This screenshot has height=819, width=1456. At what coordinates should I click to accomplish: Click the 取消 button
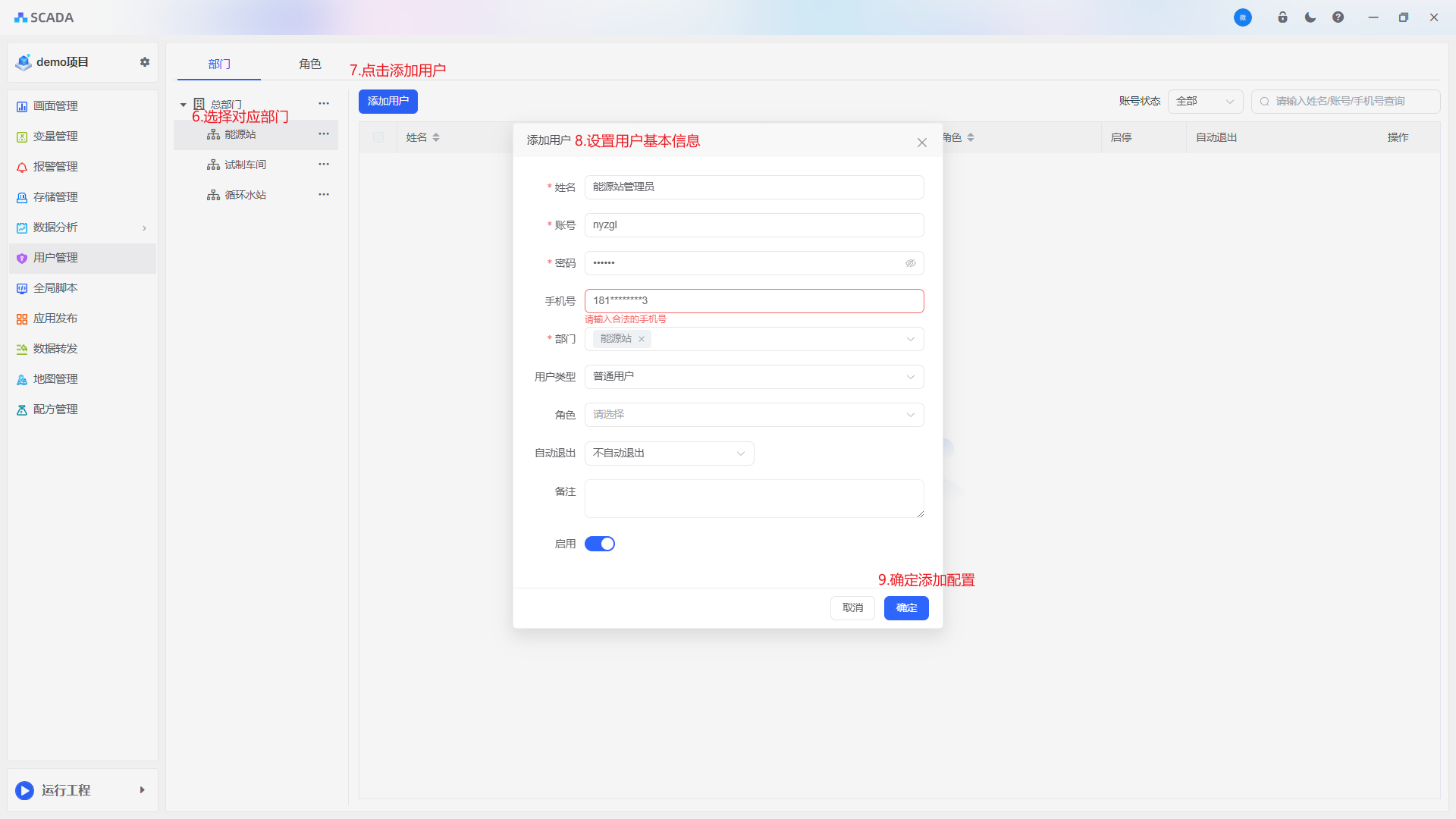tap(852, 608)
